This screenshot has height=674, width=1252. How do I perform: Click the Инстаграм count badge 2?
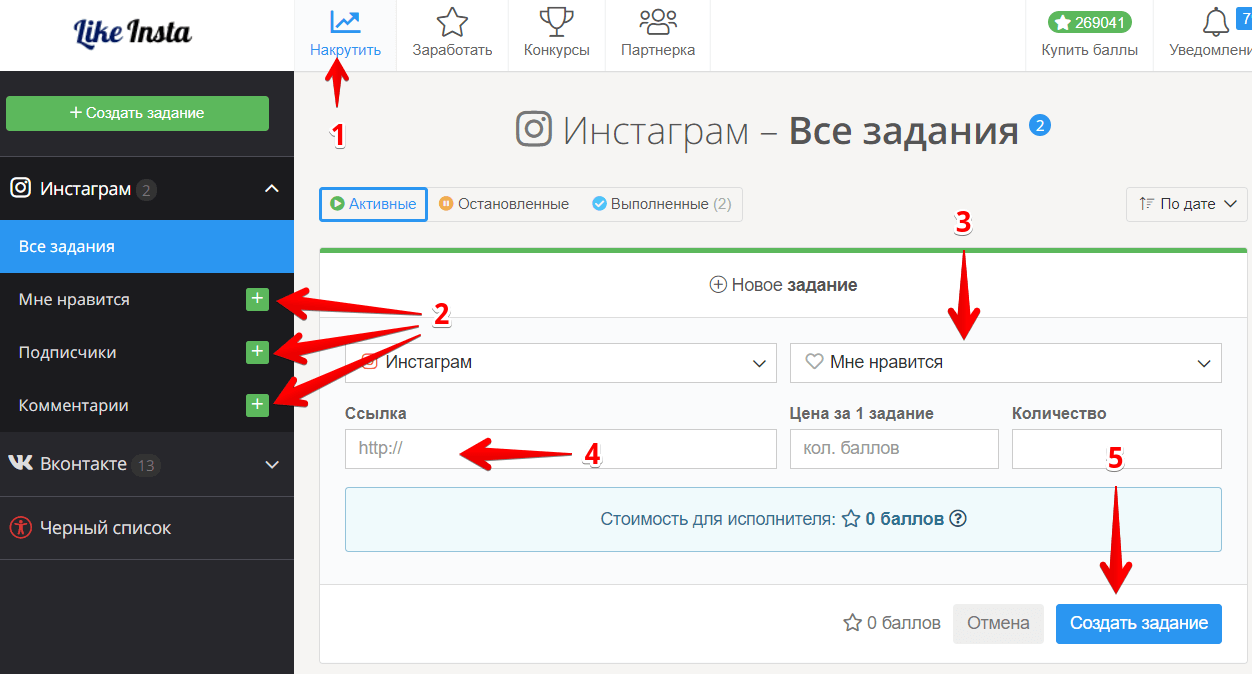(147, 190)
